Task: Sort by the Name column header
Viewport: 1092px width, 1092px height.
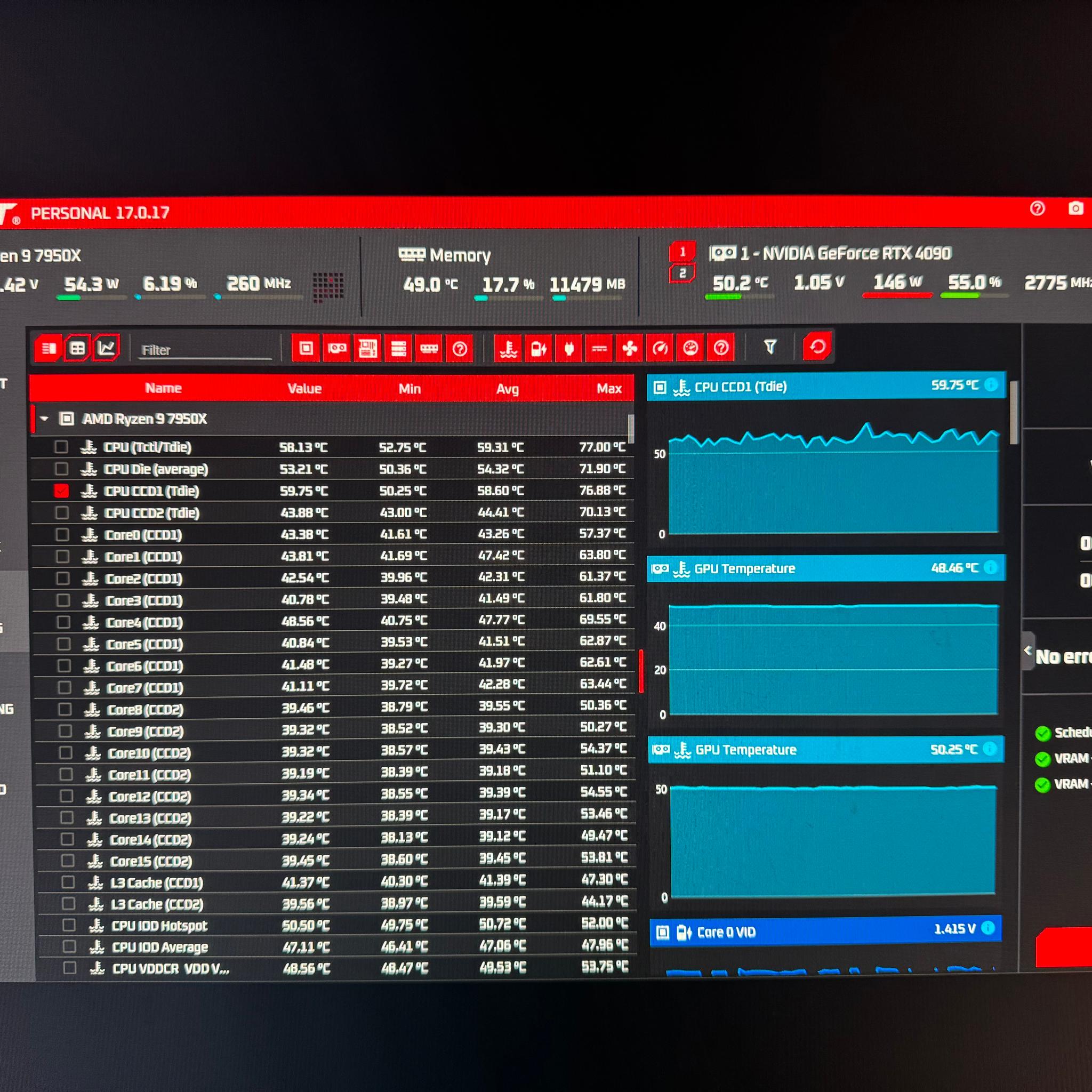Action: [x=163, y=388]
